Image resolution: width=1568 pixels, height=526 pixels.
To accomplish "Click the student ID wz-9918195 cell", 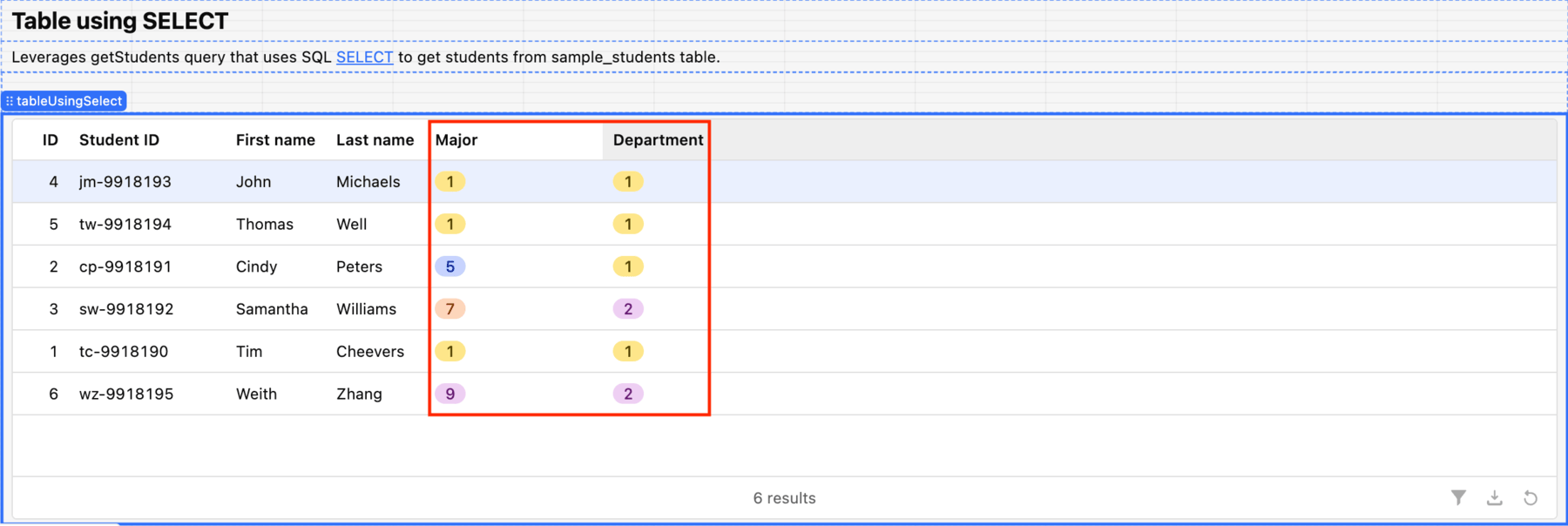I will click(x=126, y=394).
